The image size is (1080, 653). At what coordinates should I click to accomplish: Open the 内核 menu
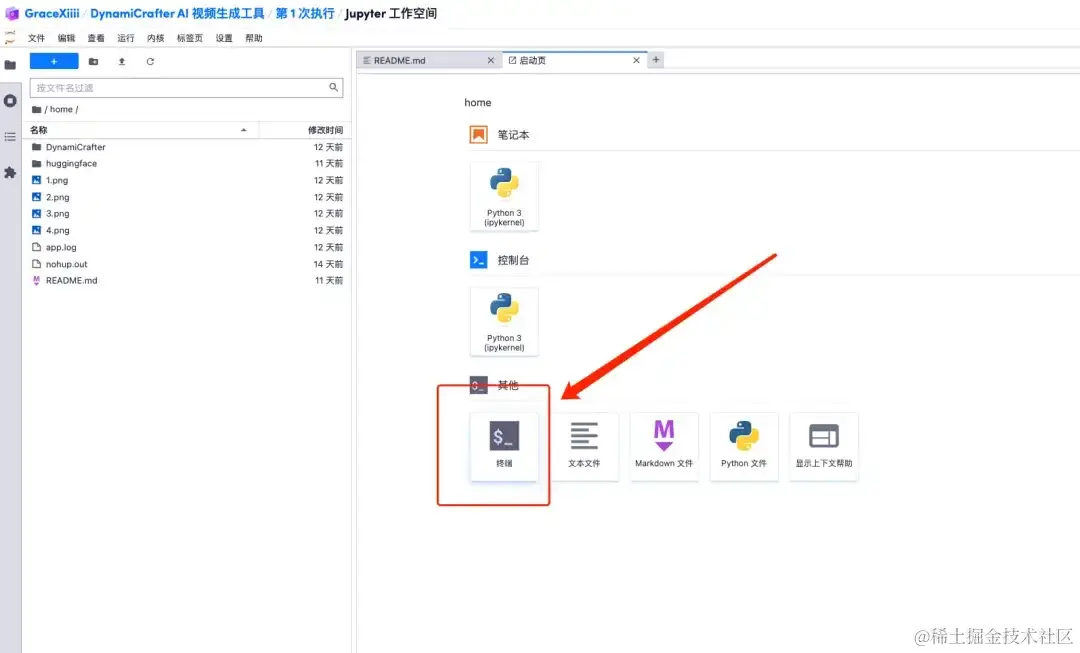click(156, 38)
